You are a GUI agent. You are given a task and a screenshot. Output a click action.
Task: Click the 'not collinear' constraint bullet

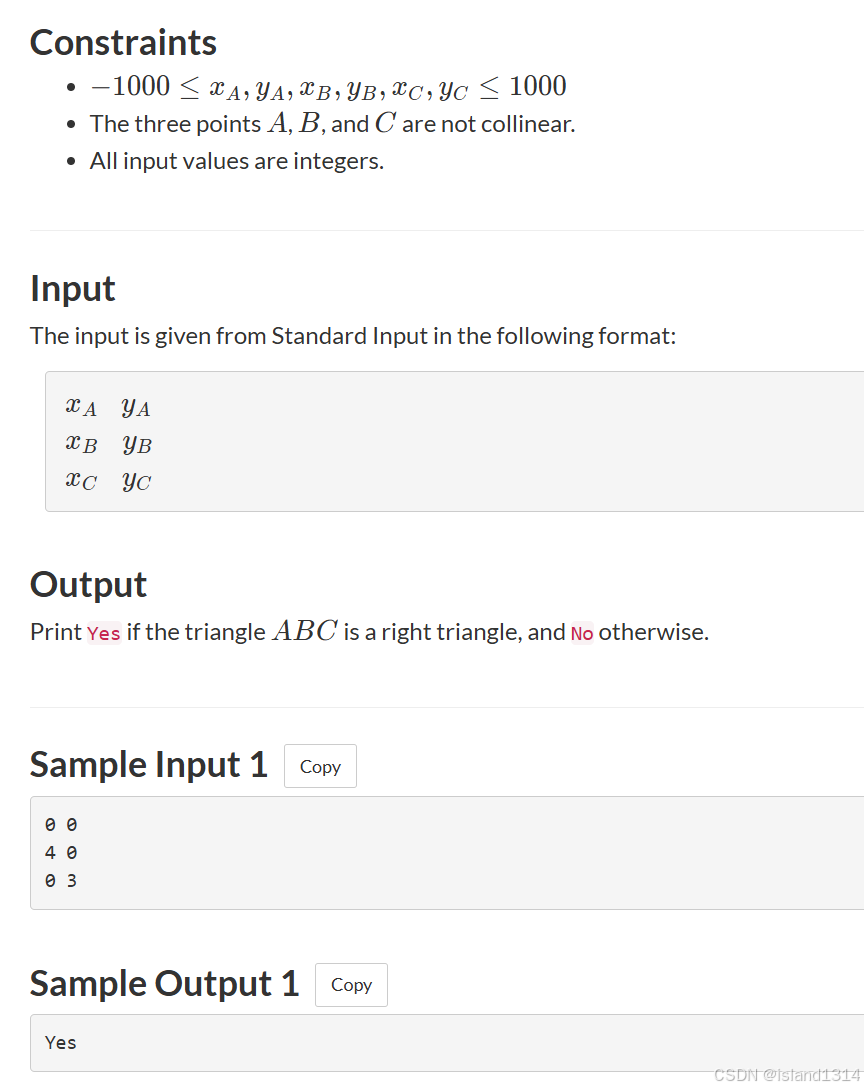[x=332, y=124]
